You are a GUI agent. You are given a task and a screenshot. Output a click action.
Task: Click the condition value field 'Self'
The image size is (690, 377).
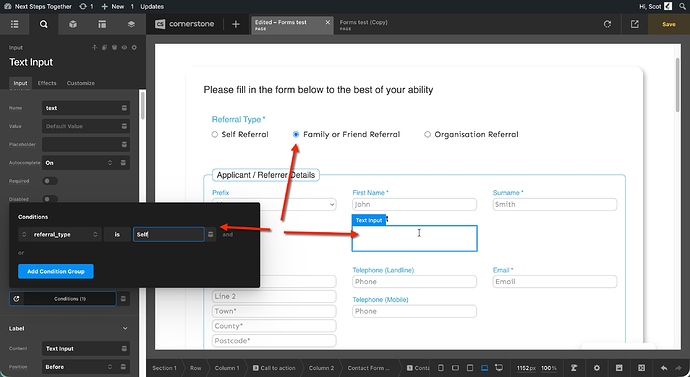169,234
